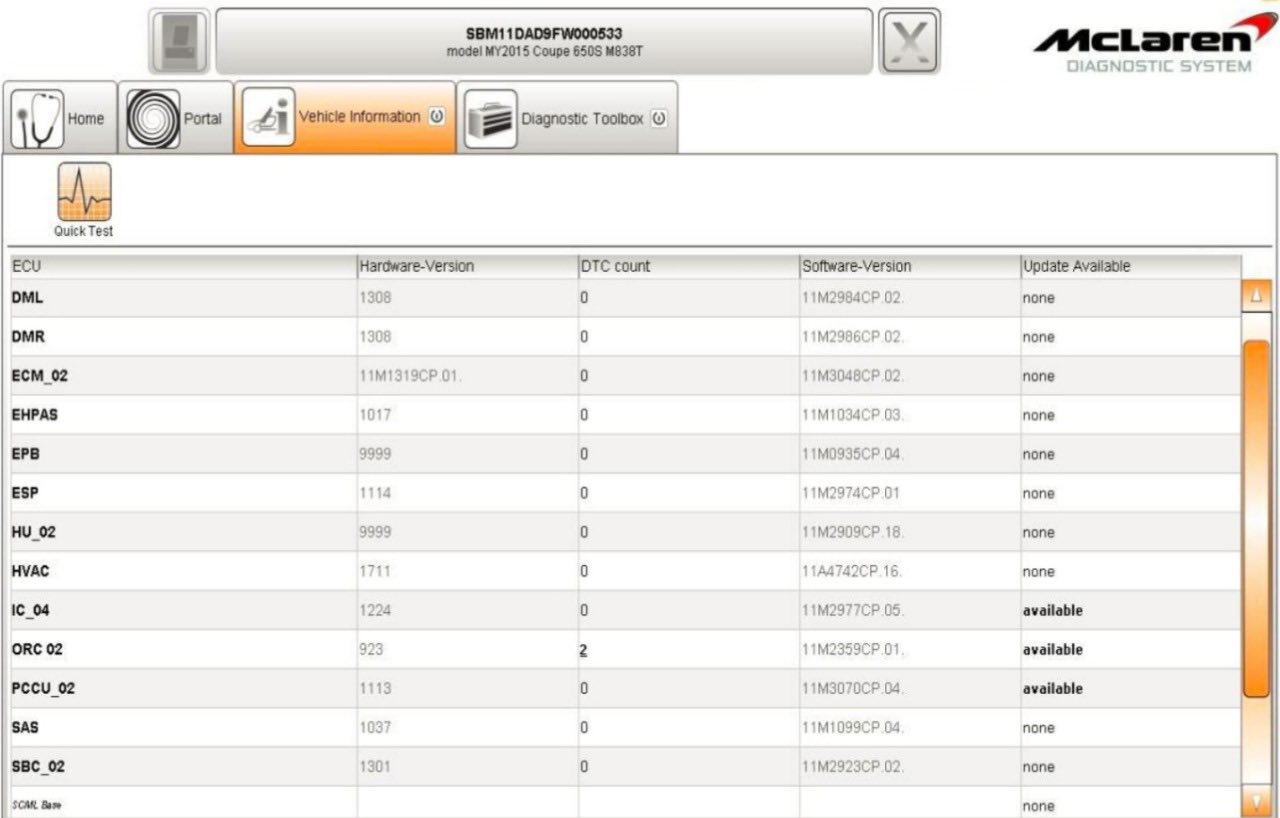Click Vehicle Information tab's small power symbol
The width and height of the screenshot is (1280, 818).
click(437, 117)
